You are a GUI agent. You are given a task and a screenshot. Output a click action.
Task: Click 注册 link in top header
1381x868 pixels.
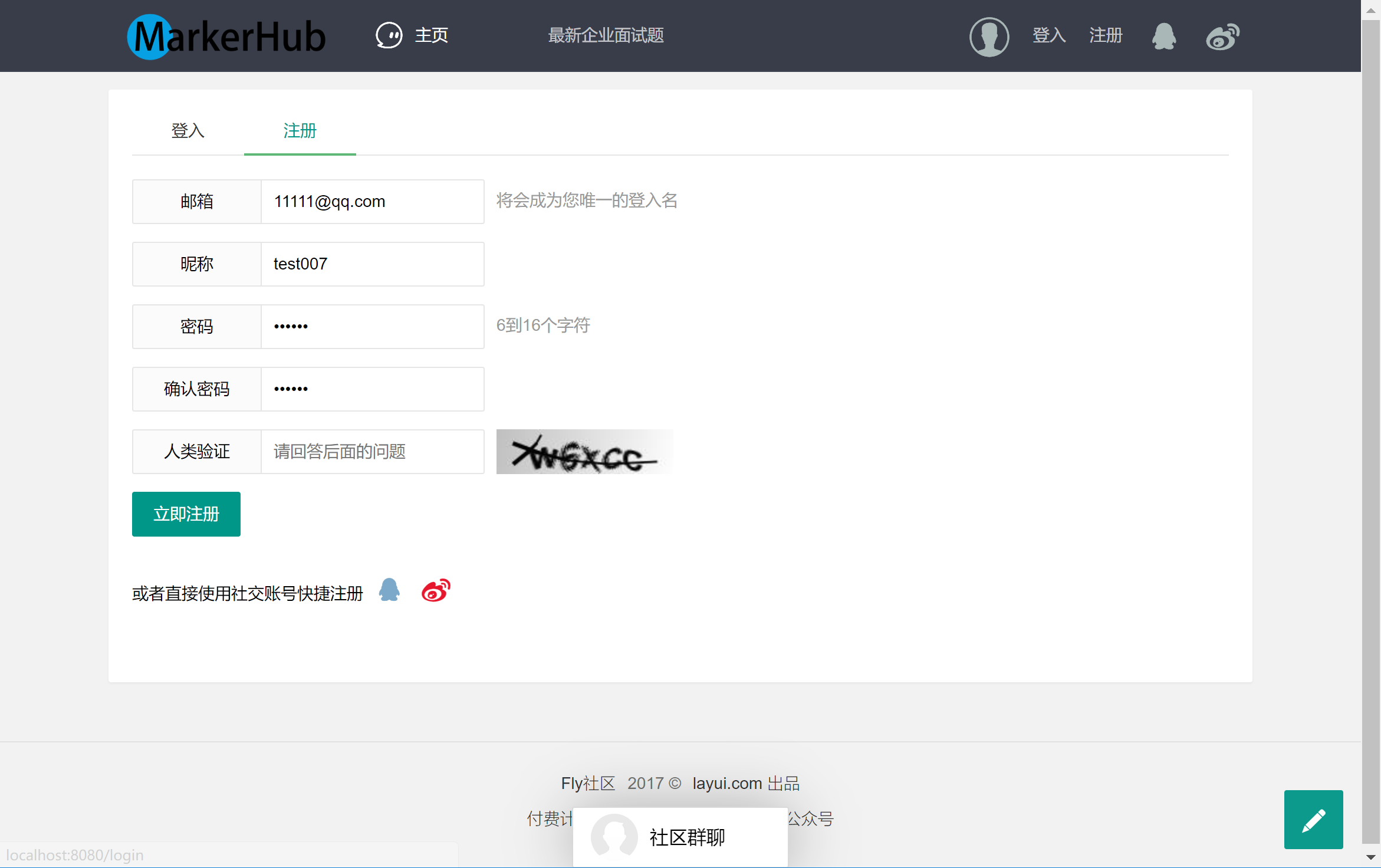pyautogui.click(x=1106, y=35)
